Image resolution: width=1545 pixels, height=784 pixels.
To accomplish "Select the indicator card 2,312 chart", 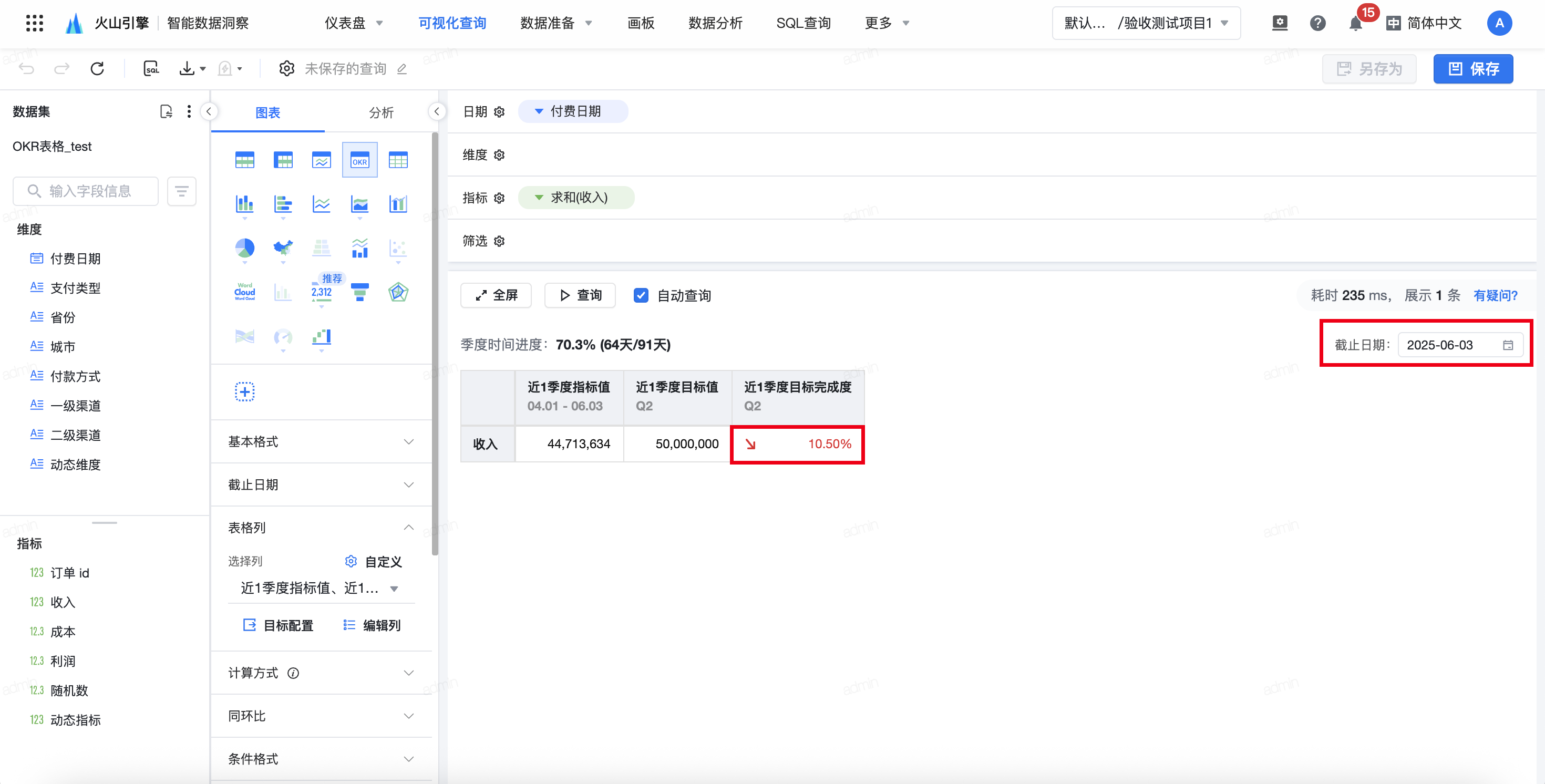I will point(322,292).
